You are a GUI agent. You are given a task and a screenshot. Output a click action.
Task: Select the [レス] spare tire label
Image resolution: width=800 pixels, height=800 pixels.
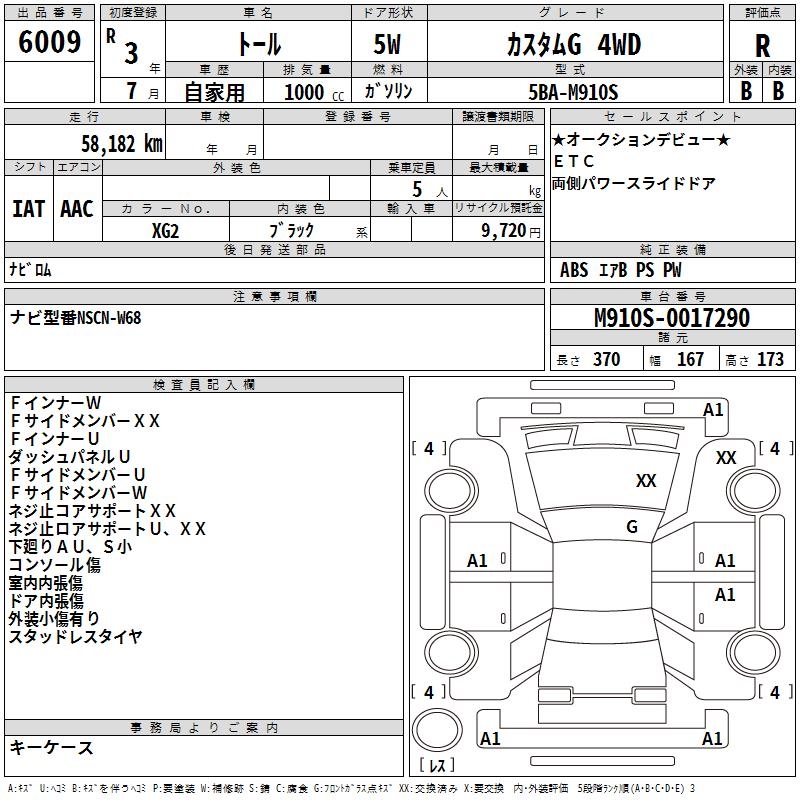(x=437, y=765)
